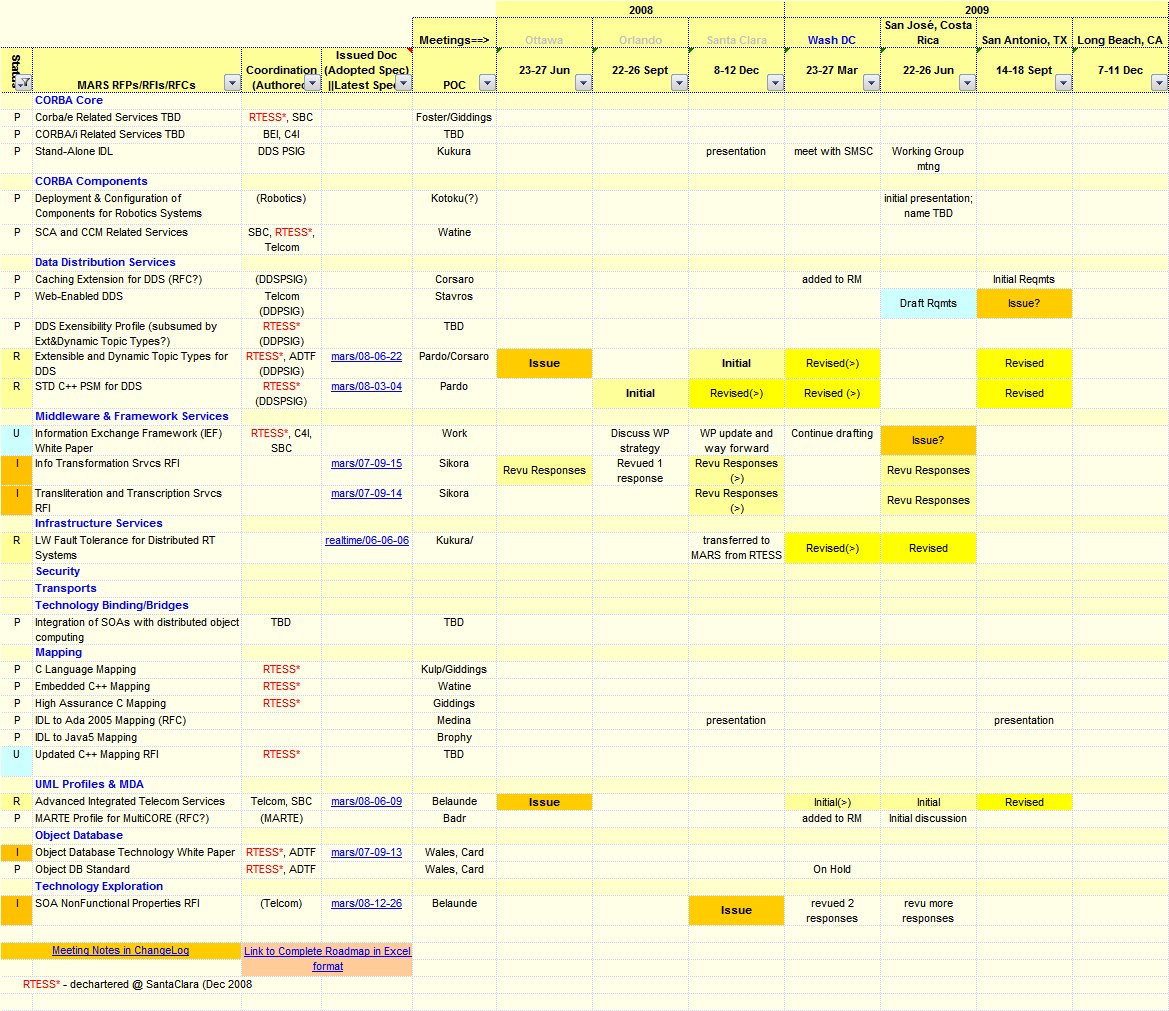
Task: Open the 7-11 Dec column filter dropdown
Action: [x=1159, y=83]
